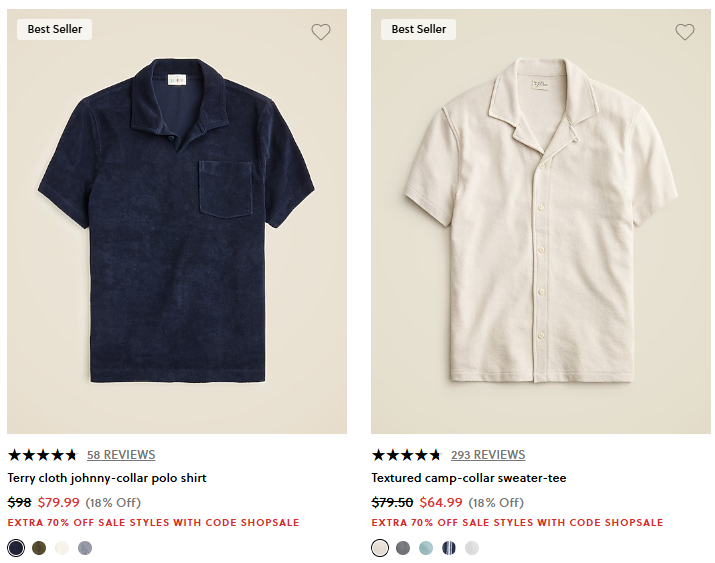Viewport: 715px width, 563px height.
Task: Choose light gray swatch for sweater-tee
Action: coord(472,547)
